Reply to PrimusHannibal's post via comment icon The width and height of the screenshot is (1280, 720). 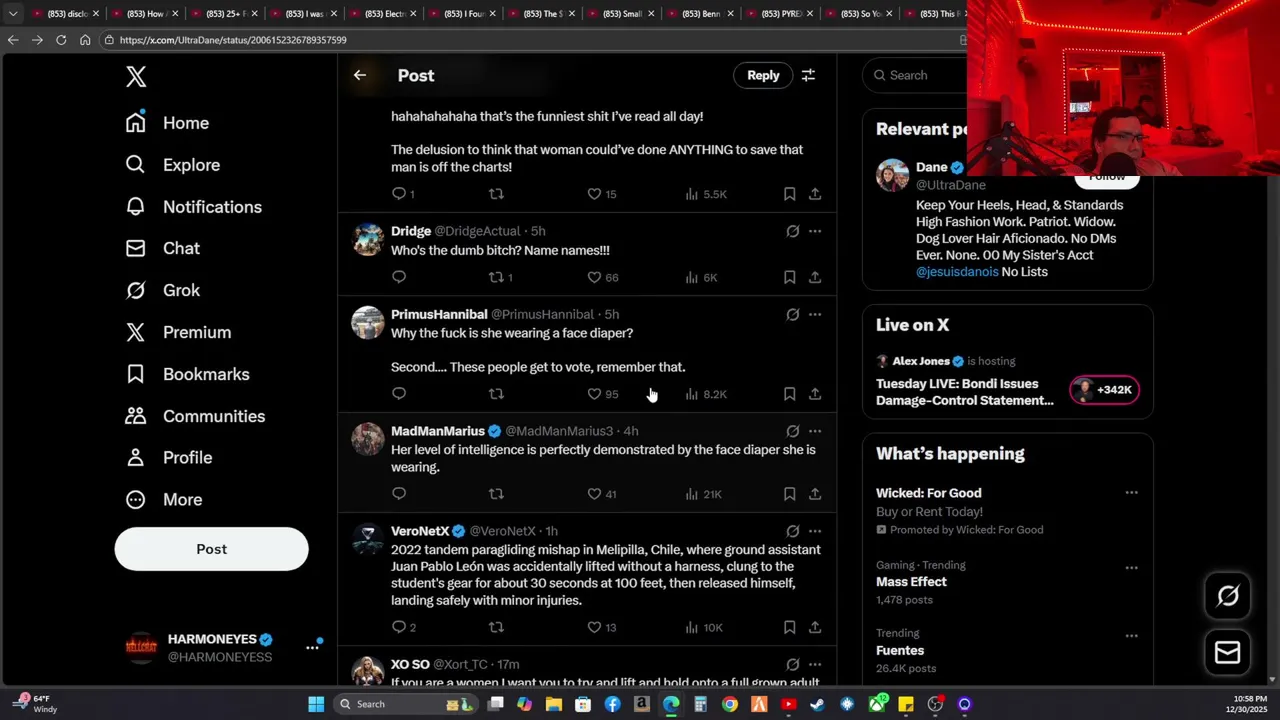tap(399, 394)
